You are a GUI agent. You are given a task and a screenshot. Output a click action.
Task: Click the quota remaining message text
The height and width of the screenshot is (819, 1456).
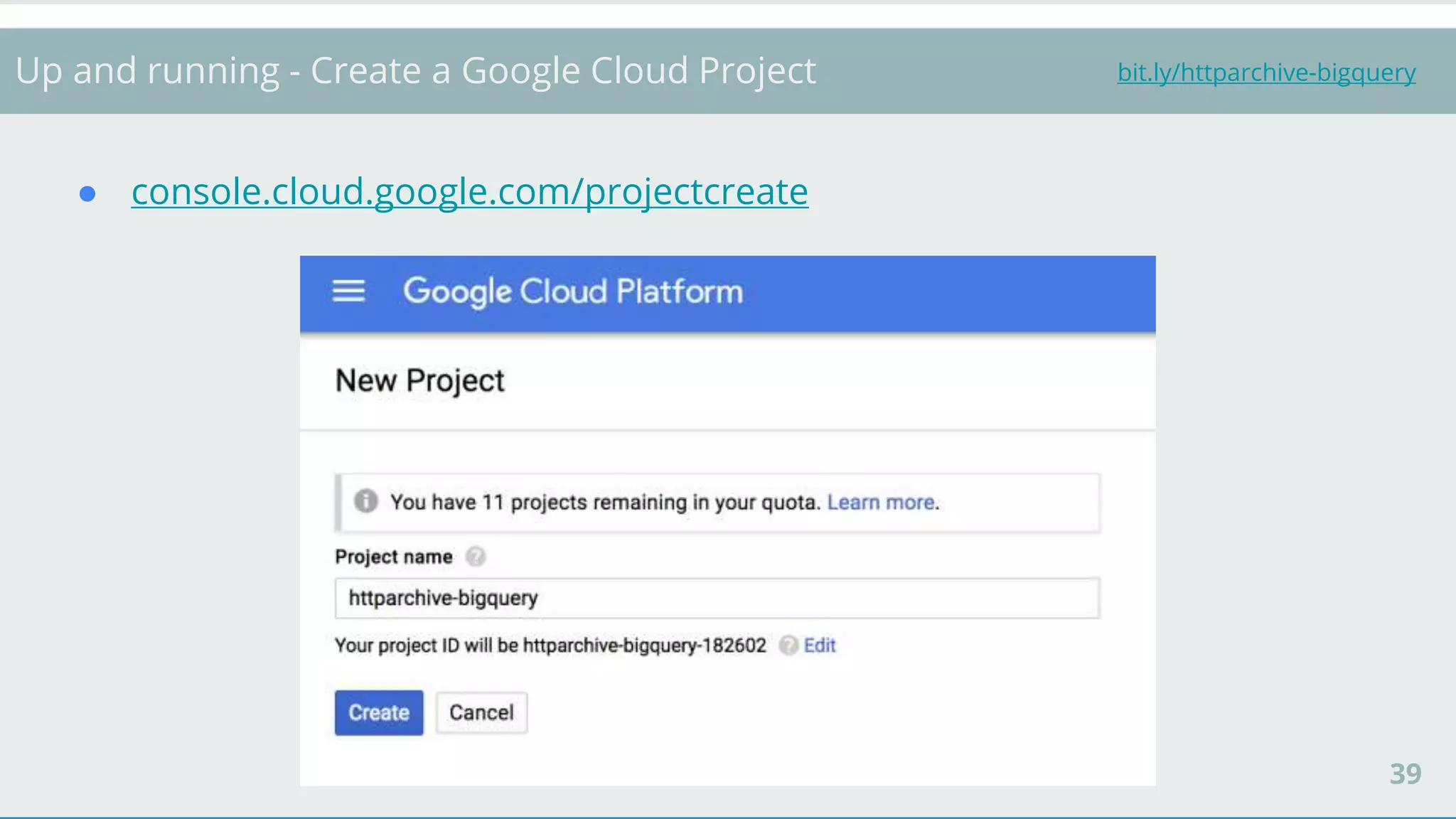(x=605, y=502)
